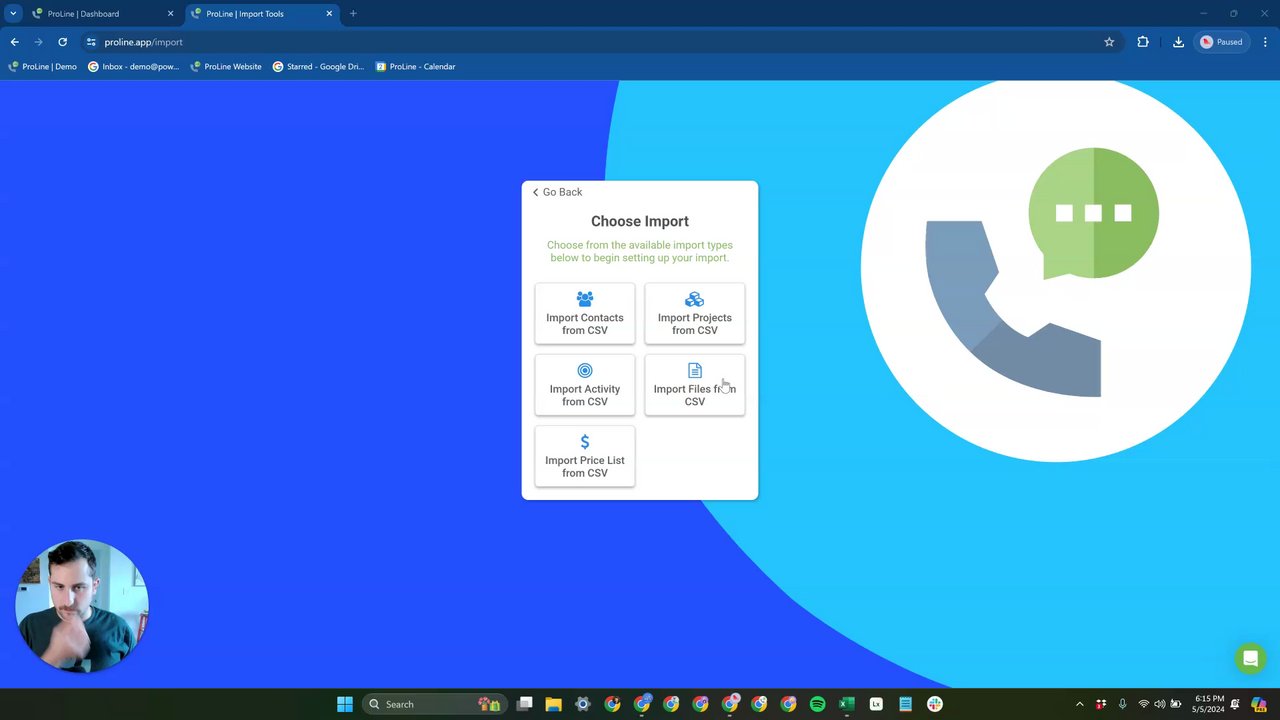Open Wi-Fi network settings in tray
The image size is (1280, 720).
coord(1144,704)
